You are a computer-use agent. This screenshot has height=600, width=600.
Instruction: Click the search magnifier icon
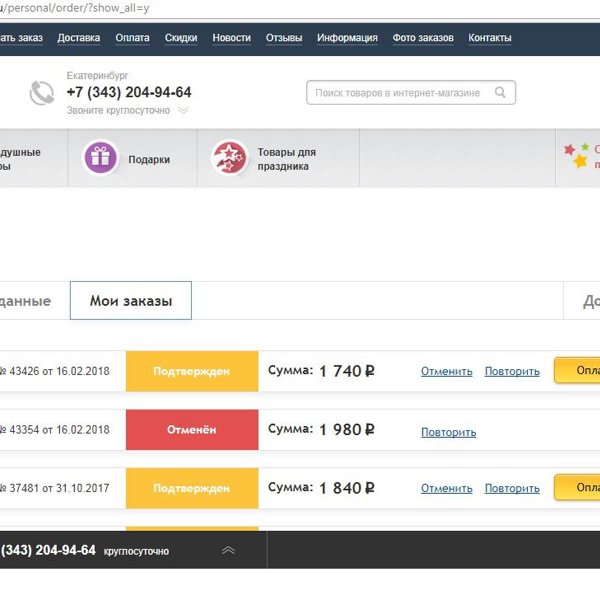(x=500, y=92)
